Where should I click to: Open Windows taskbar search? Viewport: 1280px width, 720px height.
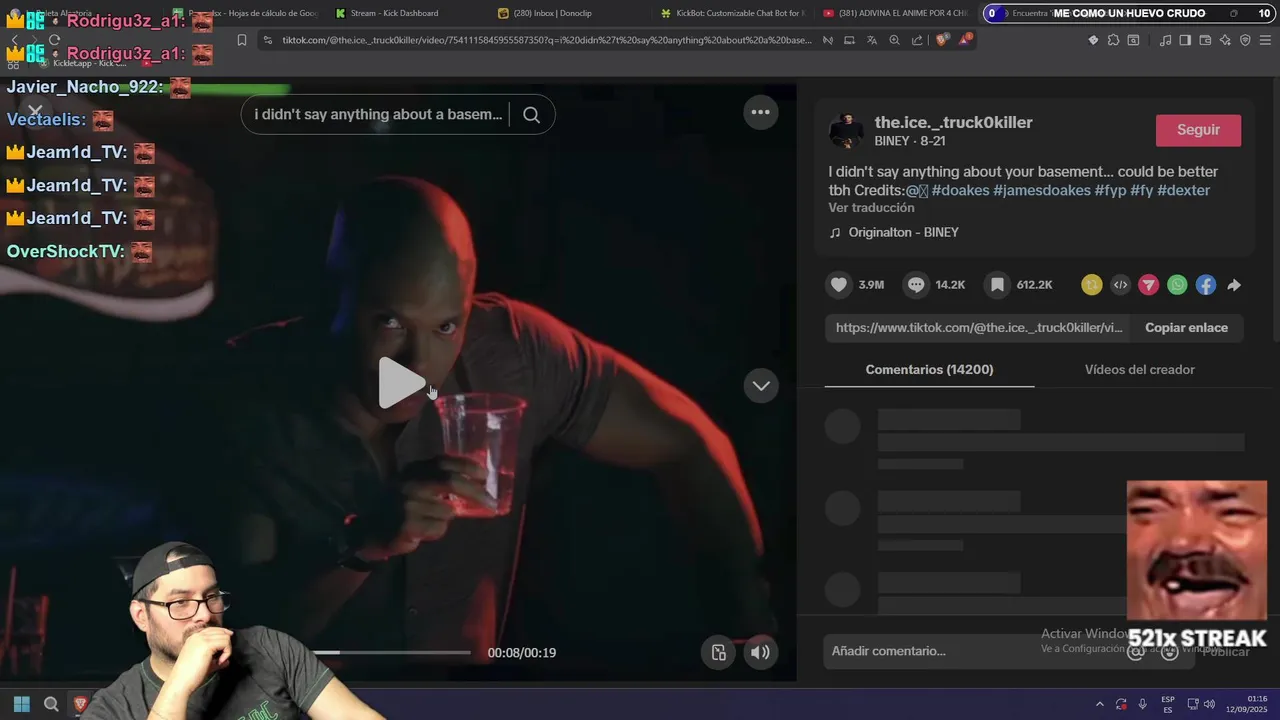click(51, 704)
